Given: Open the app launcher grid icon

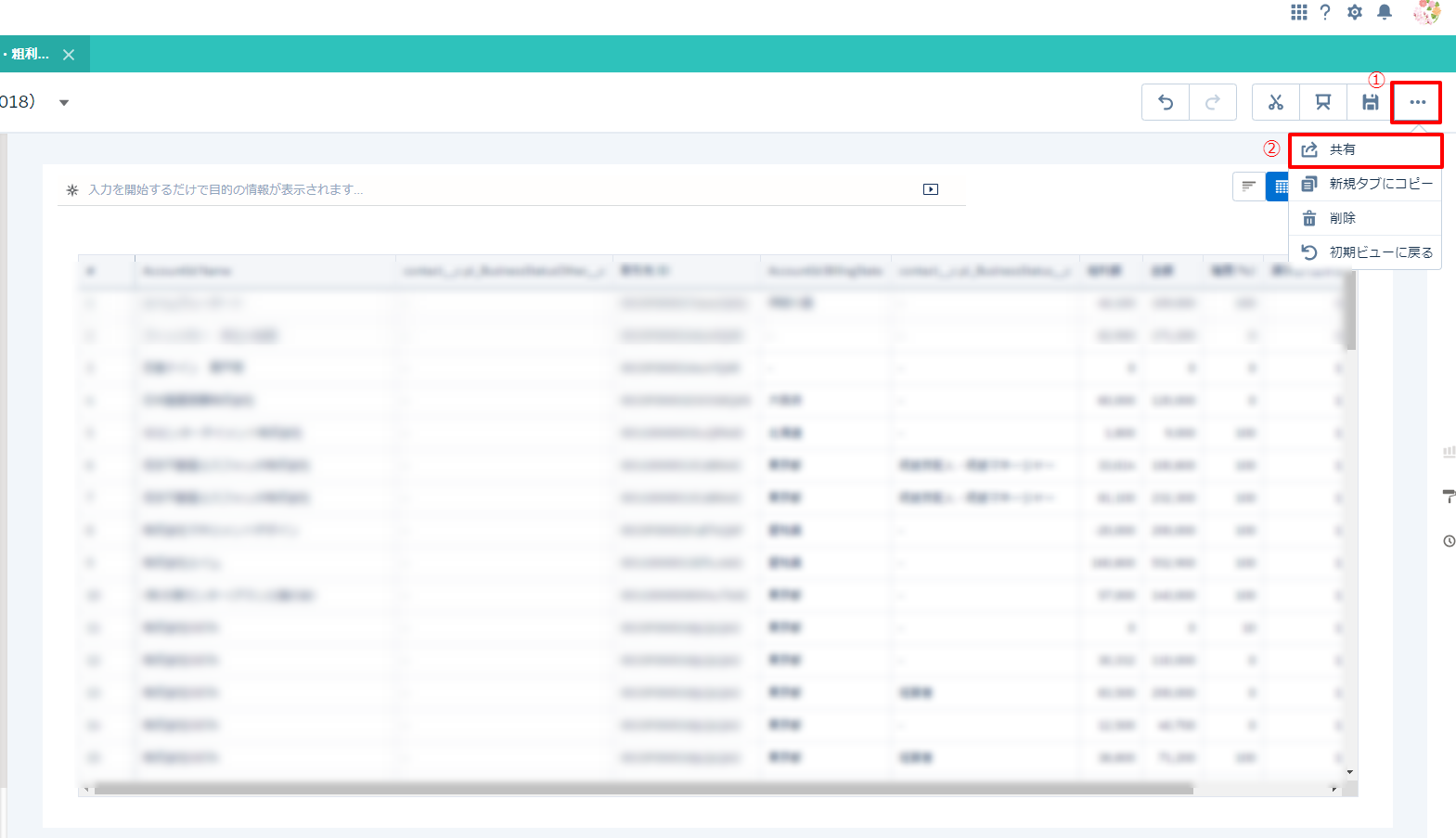Looking at the screenshot, I should [x=1298, y=12].
